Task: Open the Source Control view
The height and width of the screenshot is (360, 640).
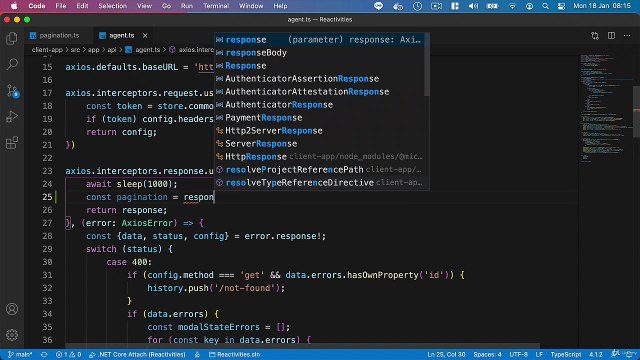Action: tap(12, 90)
